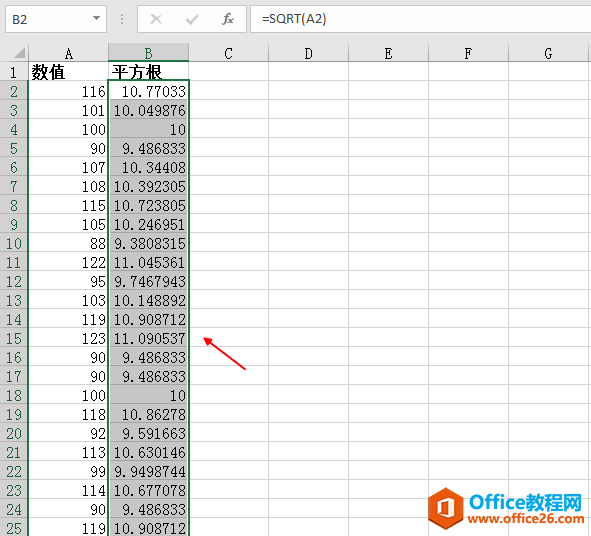591x536 pixels.
Task: Click cell A12 containing 95
Action: pyautogui.click(x=68, y=281)
